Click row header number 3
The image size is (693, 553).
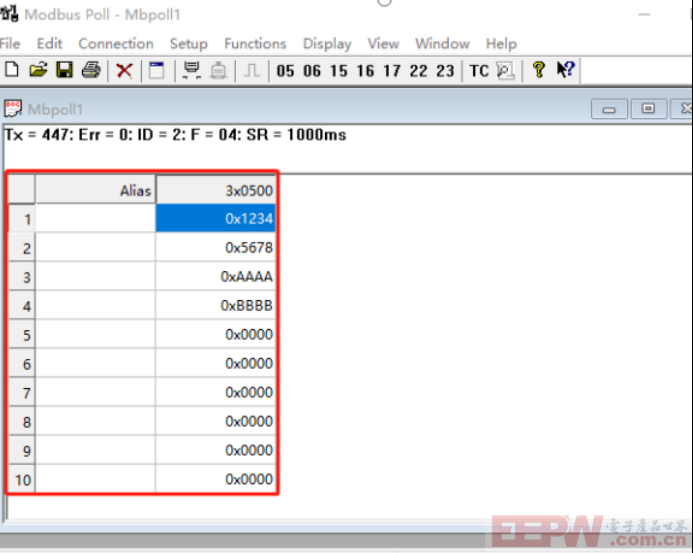22,277
